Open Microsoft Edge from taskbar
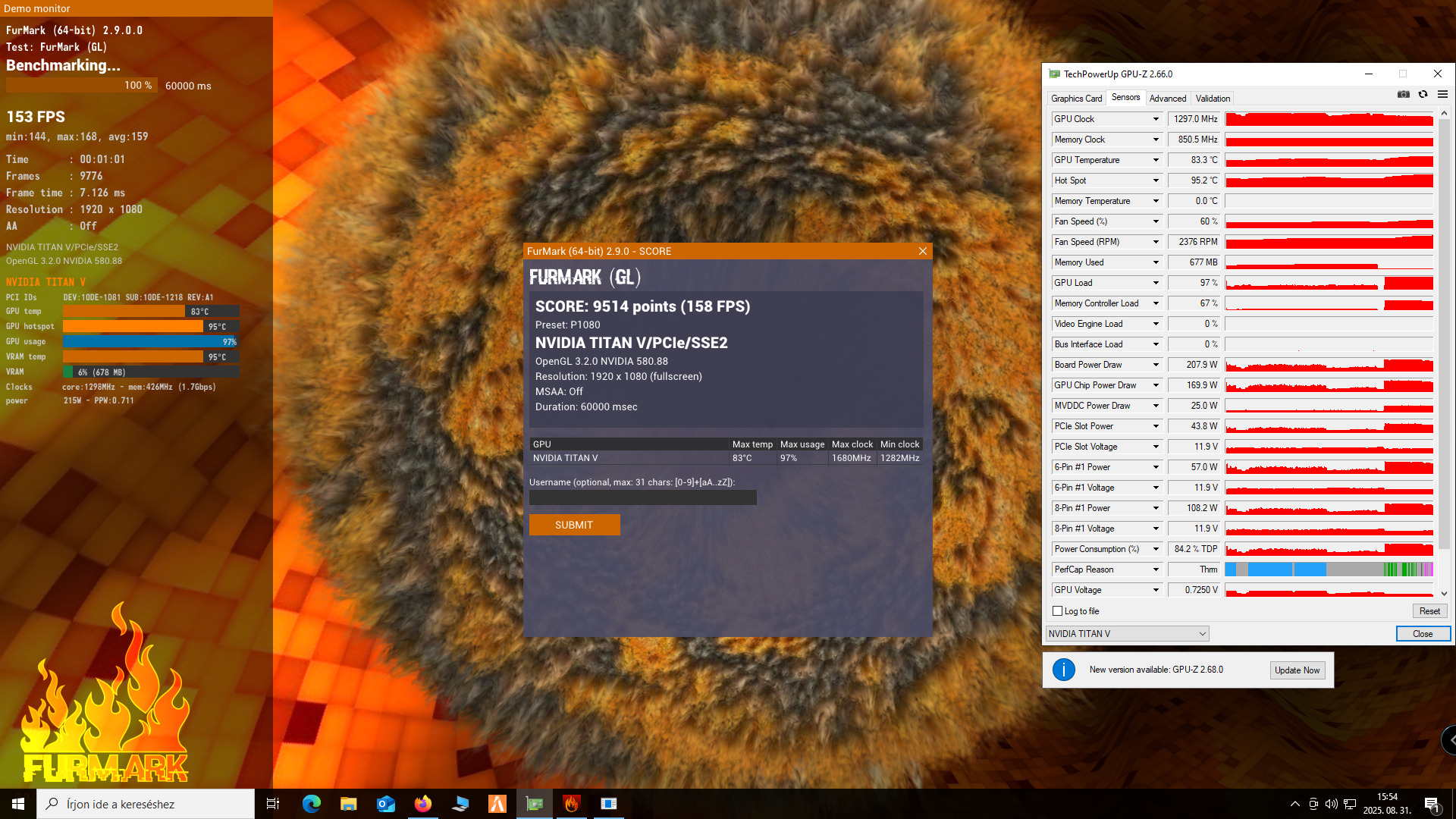 pyautogui.click(x=311, y=804)
